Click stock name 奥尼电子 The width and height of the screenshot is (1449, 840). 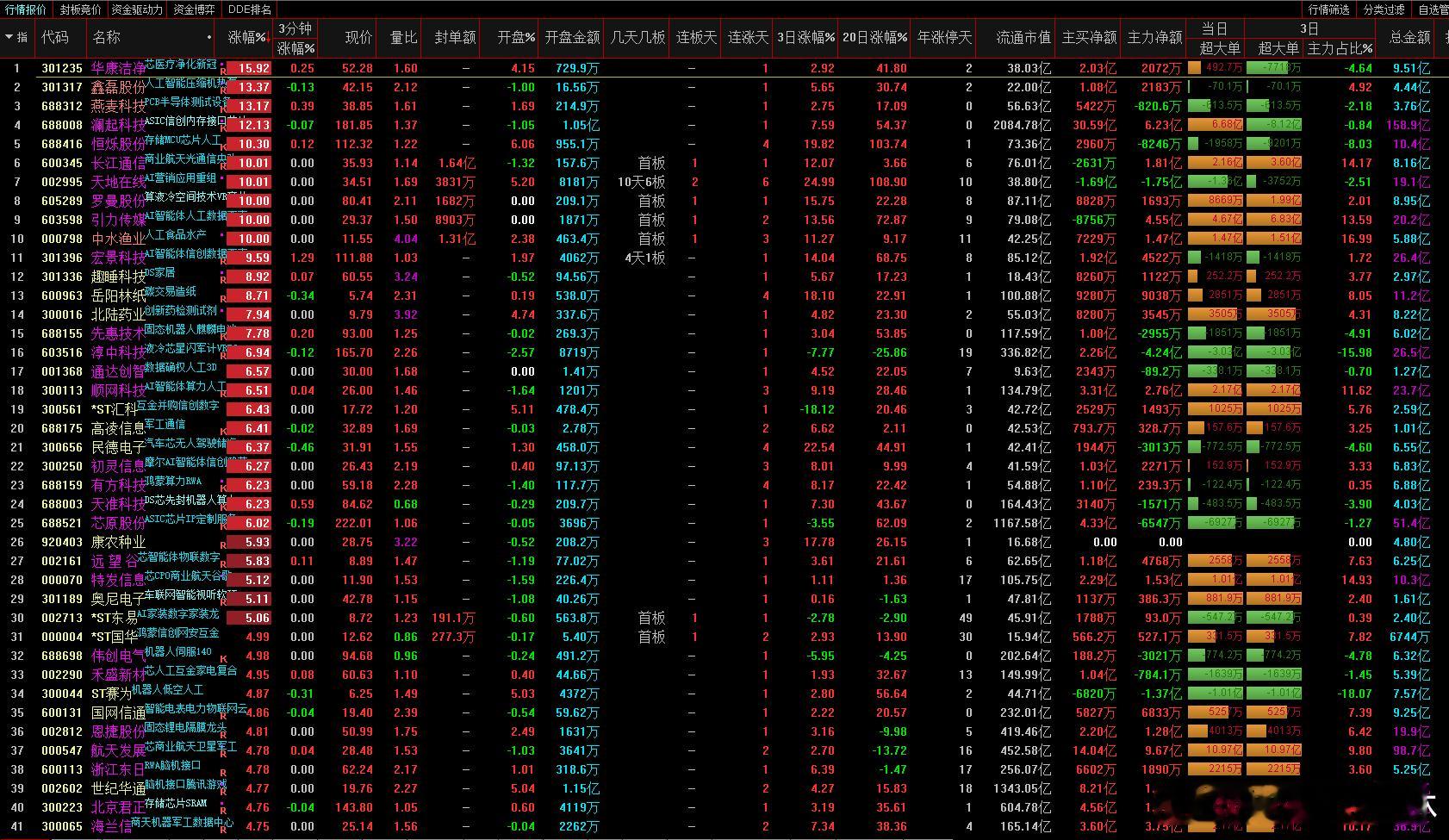(119, 599)
